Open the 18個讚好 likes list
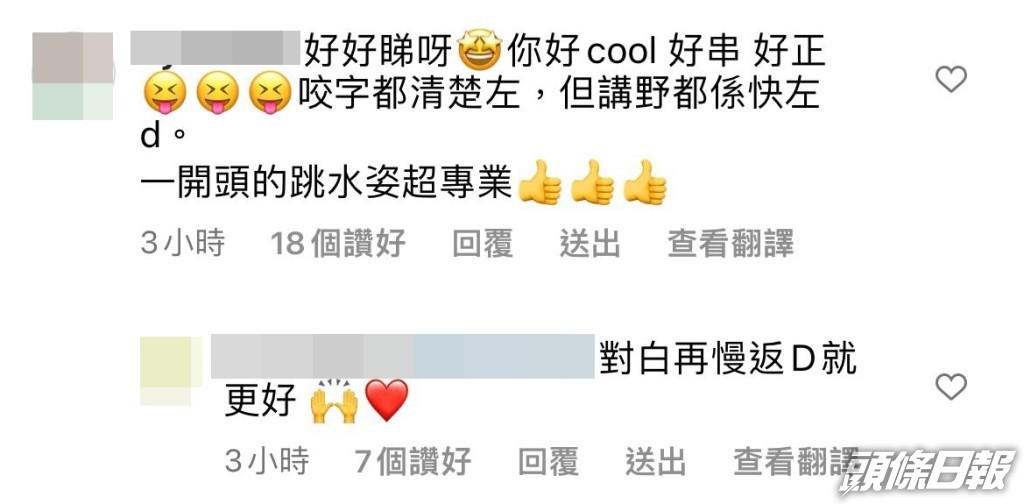The image size is (1024, 504). [x=338, y=244]
